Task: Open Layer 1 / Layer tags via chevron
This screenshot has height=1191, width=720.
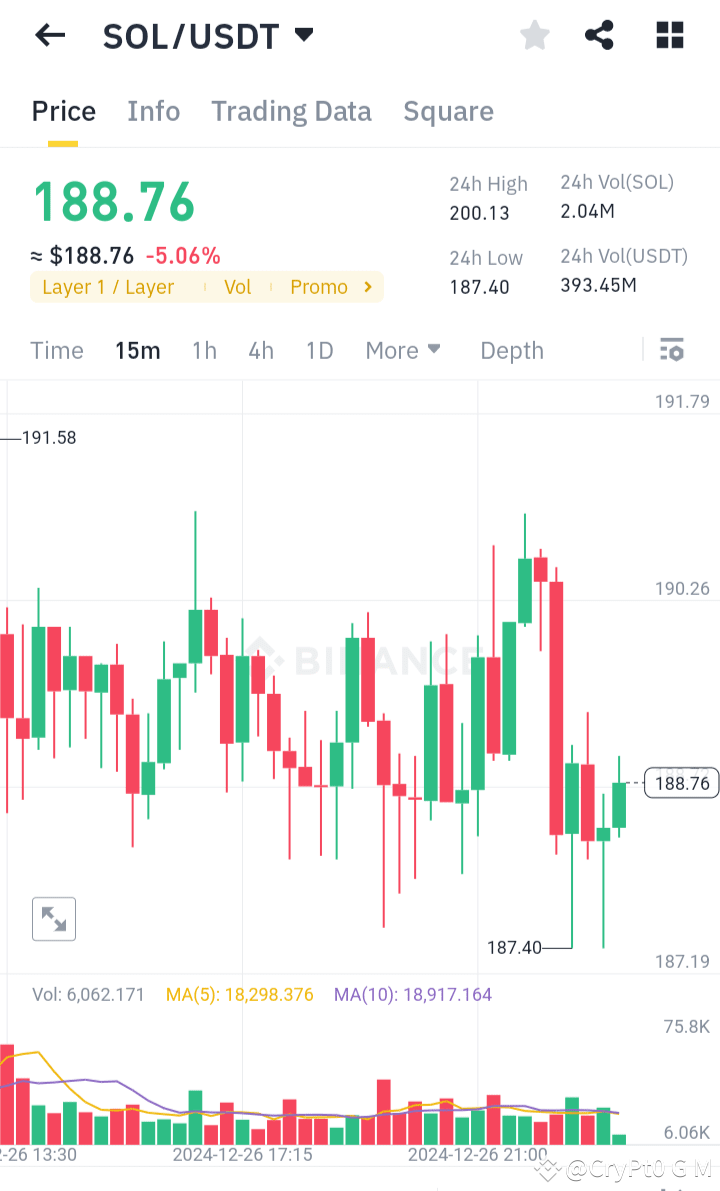Action: click(367, 287)
